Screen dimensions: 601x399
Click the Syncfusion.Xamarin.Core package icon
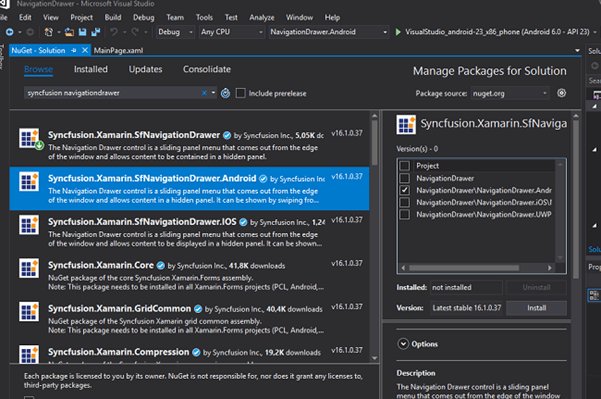[29, 268]
